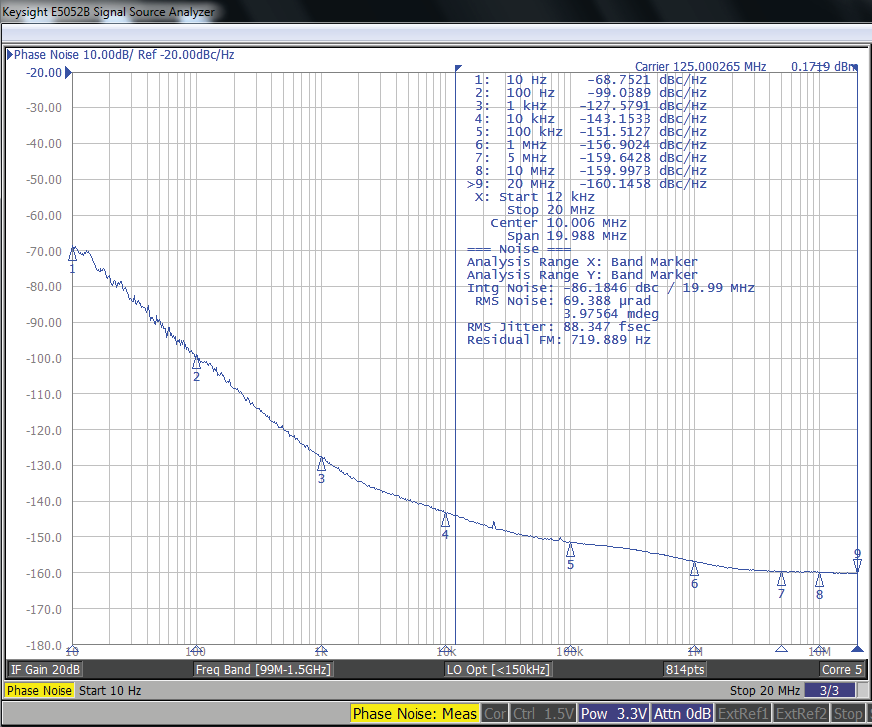872x727 pixels.
Task: Select marker 9 on the noise trace
Action: coord(858,560)
